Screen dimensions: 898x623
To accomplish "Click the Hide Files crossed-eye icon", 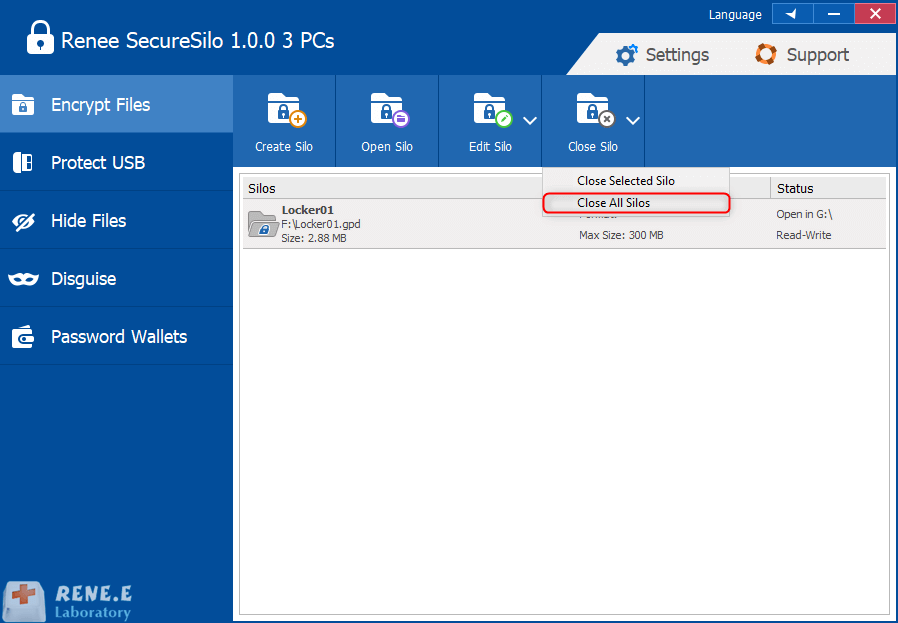I will tap(23, 221).
